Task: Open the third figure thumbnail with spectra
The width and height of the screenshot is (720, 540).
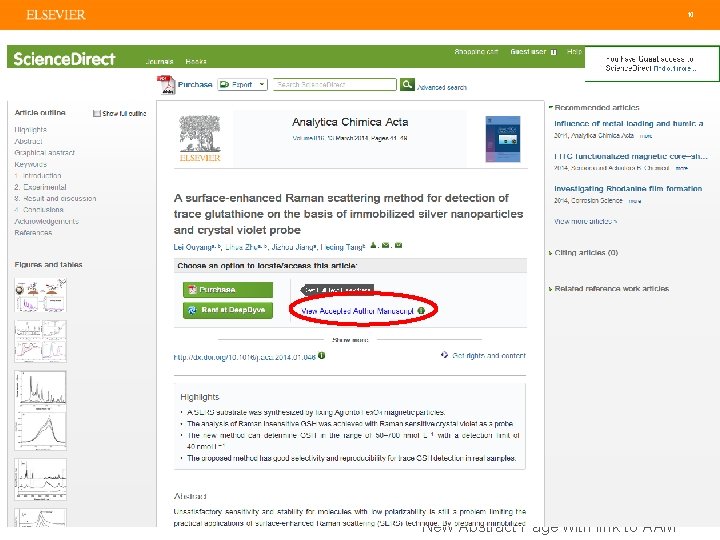Action: [40, 410]
